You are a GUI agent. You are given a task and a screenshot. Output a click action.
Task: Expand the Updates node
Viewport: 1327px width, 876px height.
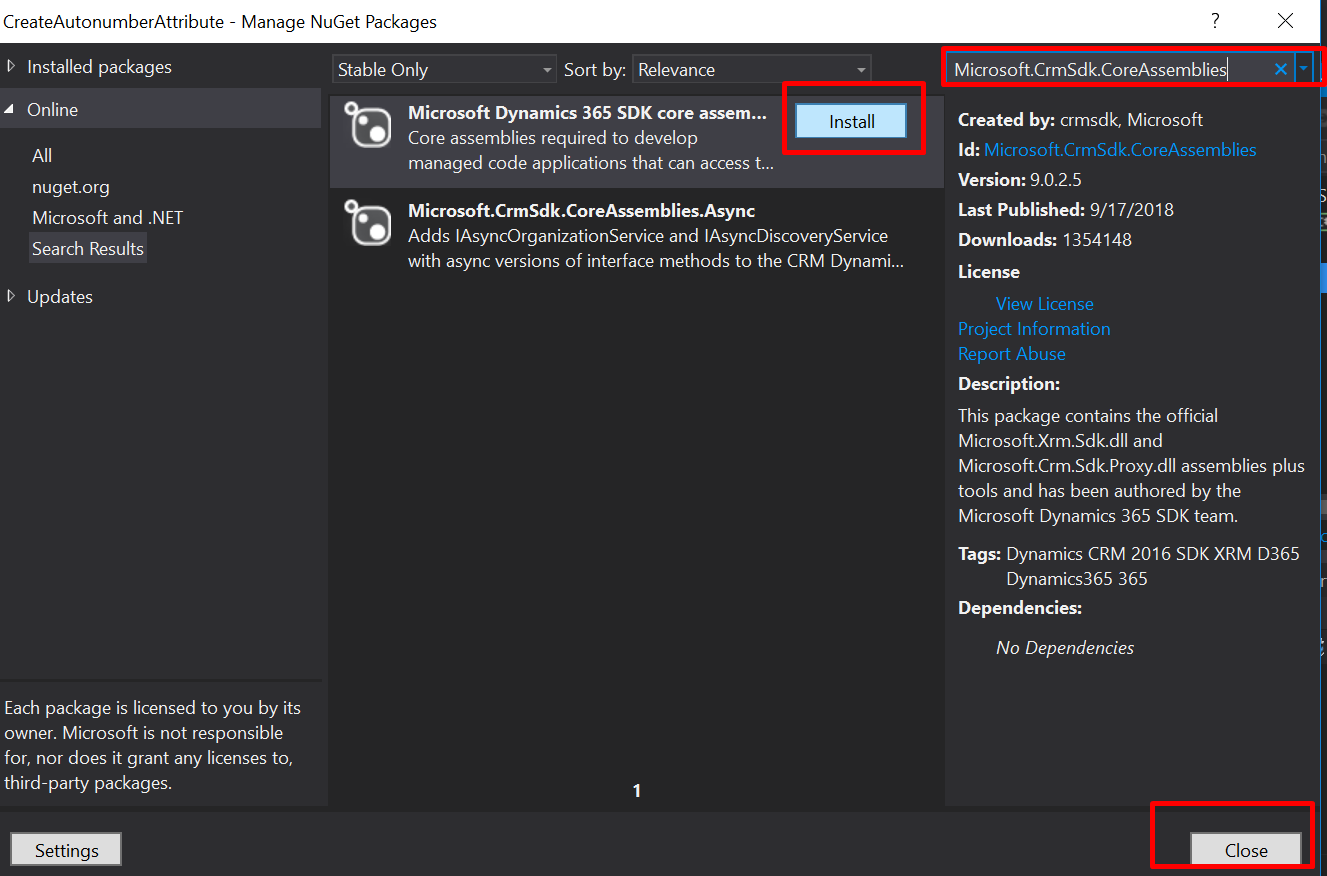(x=11, y=297)
